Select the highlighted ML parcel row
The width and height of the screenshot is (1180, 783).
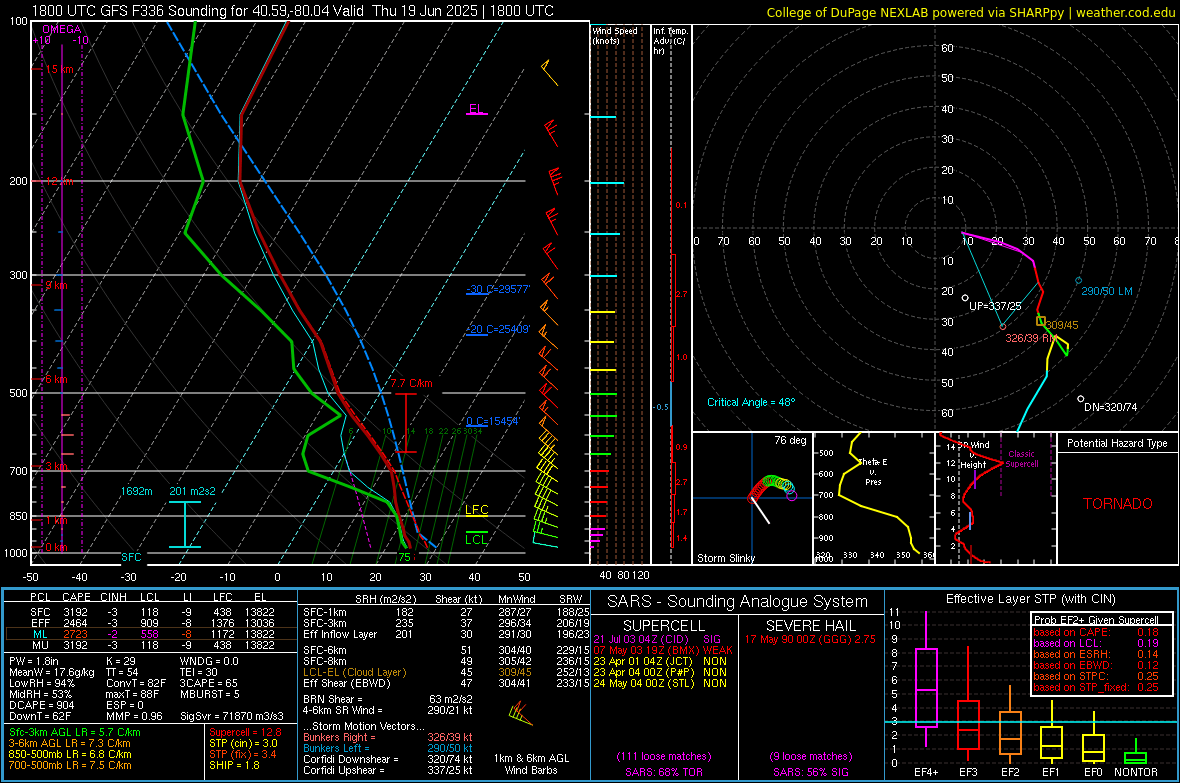click(x=151, y=634)
